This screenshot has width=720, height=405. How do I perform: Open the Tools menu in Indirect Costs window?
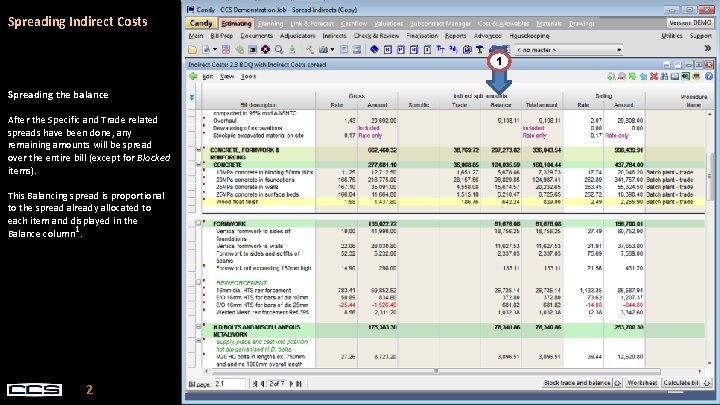point(248,77)
